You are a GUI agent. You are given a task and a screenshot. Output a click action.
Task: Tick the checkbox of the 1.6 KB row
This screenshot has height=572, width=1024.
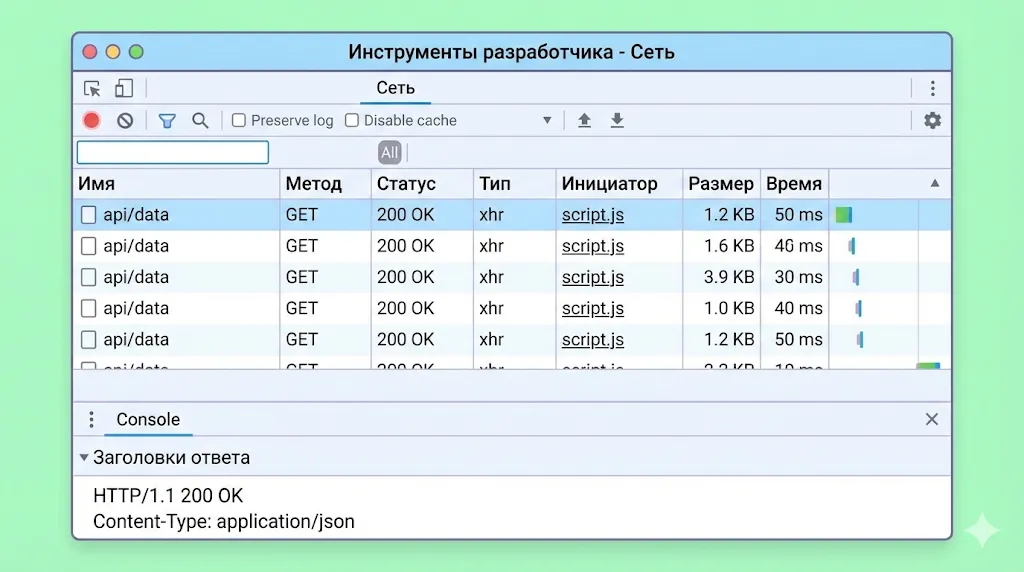(x=88, y=246)
